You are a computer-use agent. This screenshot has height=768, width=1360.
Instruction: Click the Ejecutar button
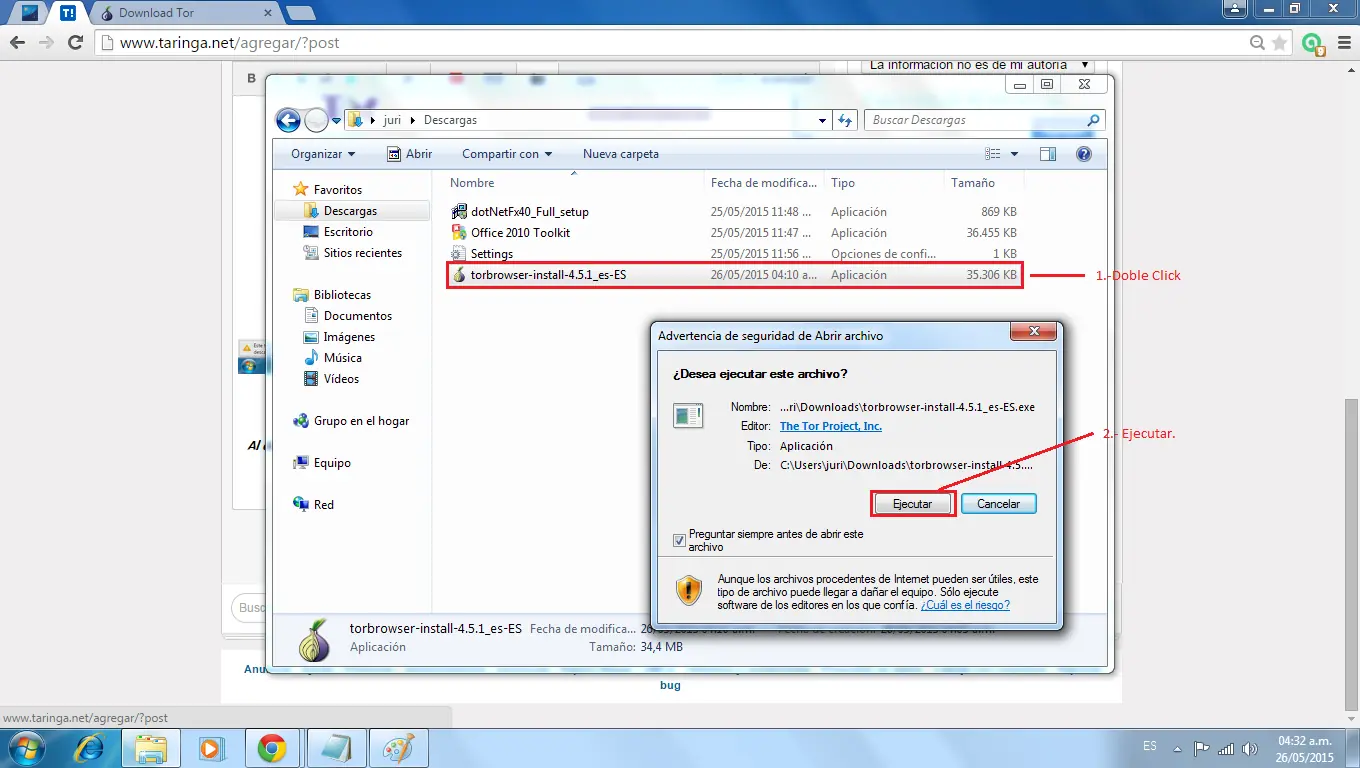click(912, 504)
